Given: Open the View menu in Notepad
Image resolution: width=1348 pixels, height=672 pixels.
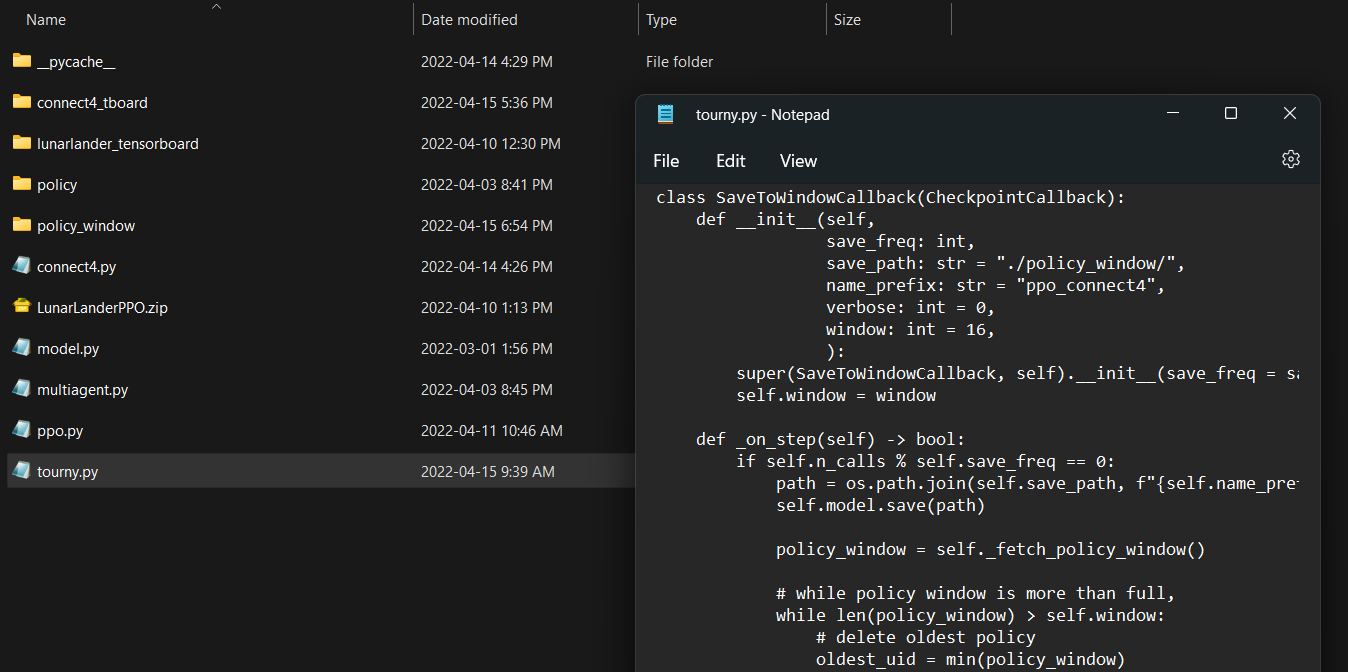Looking at the screenshot, I should (798, 161).
